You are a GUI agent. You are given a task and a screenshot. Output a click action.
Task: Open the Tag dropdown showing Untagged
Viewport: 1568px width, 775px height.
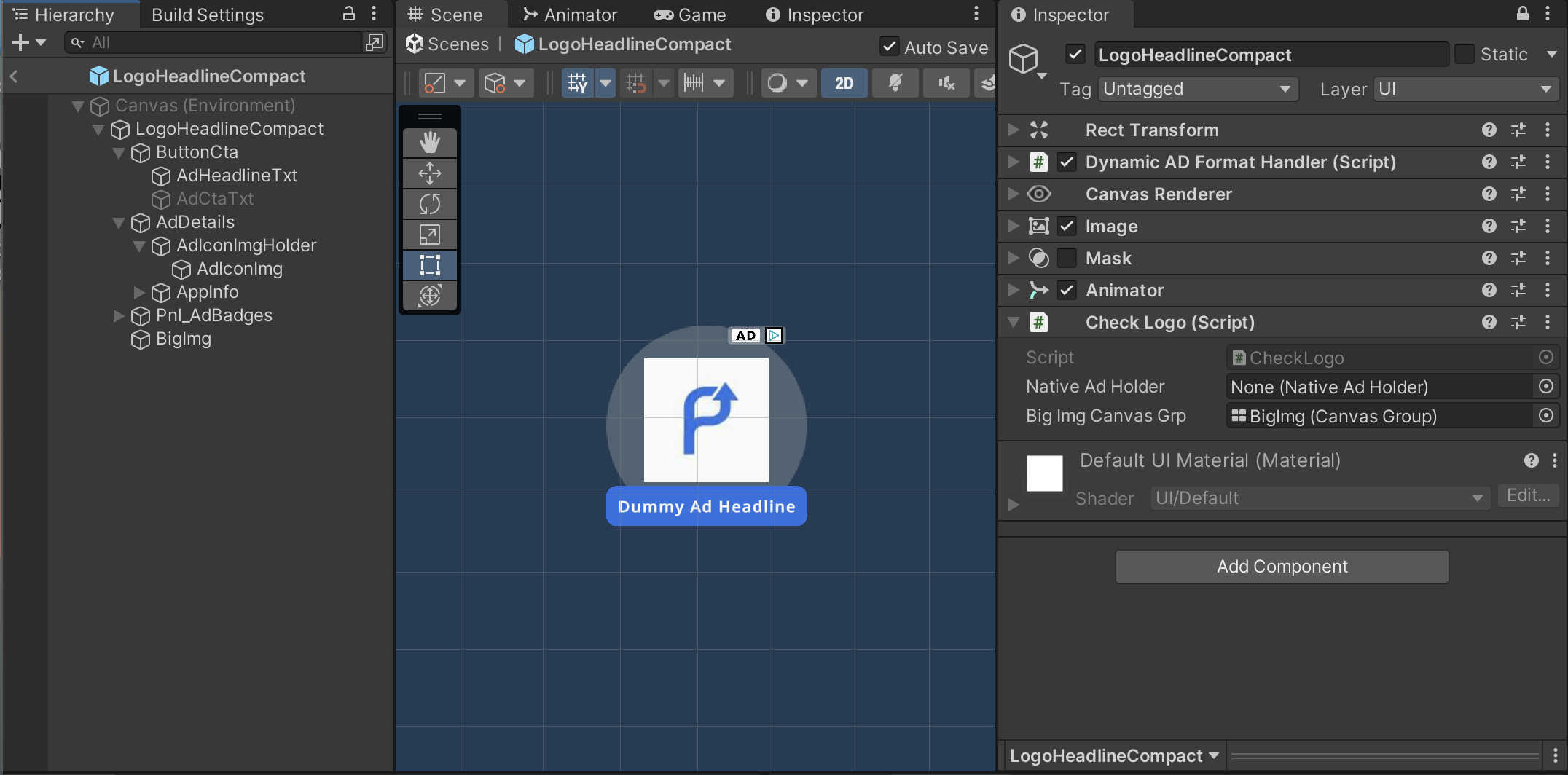click(1197, 89)
